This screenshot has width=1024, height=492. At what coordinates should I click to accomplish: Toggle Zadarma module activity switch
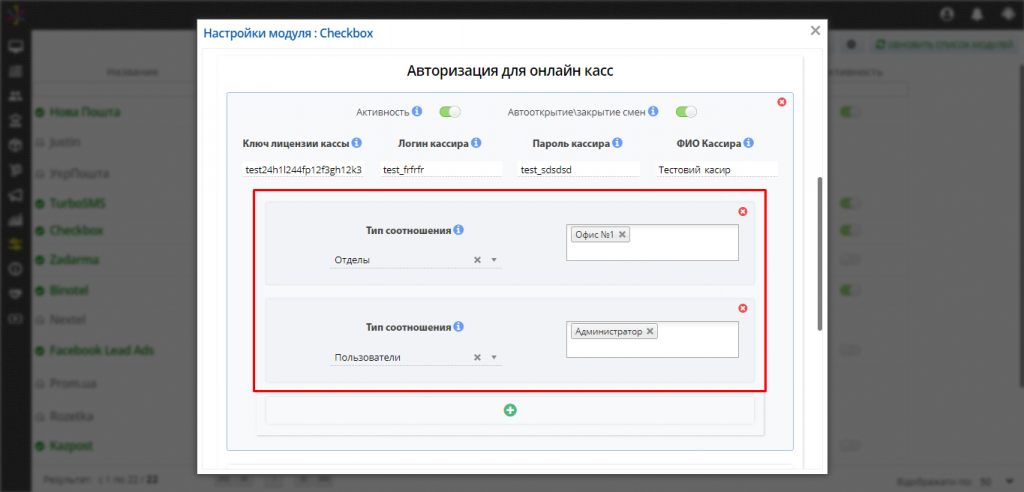tap(851, 259)
